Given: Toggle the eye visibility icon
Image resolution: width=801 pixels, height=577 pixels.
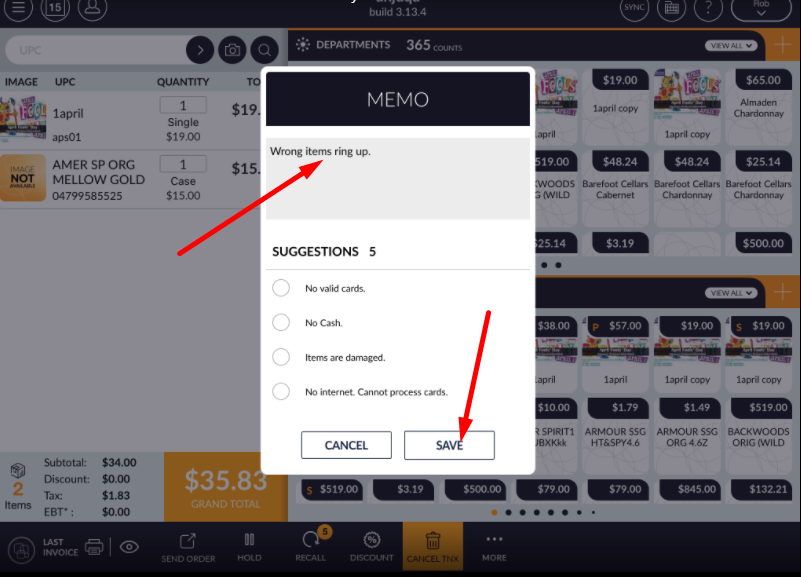Looking at the screenshot, I should click(x=129, y=547).
